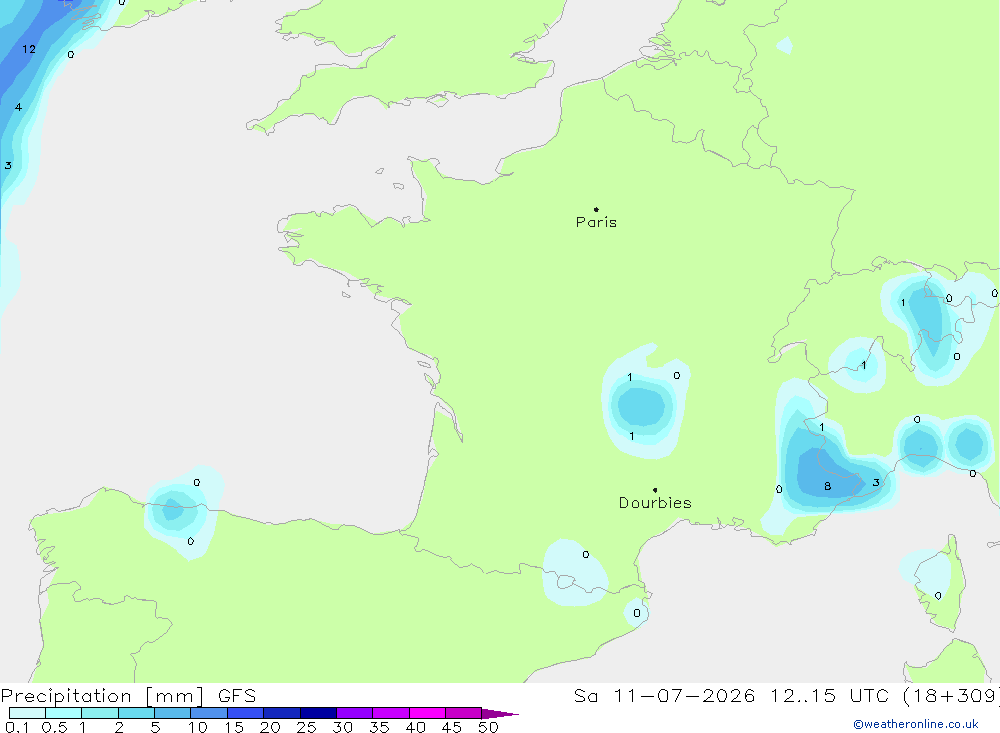Pick the 30–35 mm purple legend swatch
The height and width of the screenshot is (733, 1000).
pyautogui.click(x=354, y=713)
